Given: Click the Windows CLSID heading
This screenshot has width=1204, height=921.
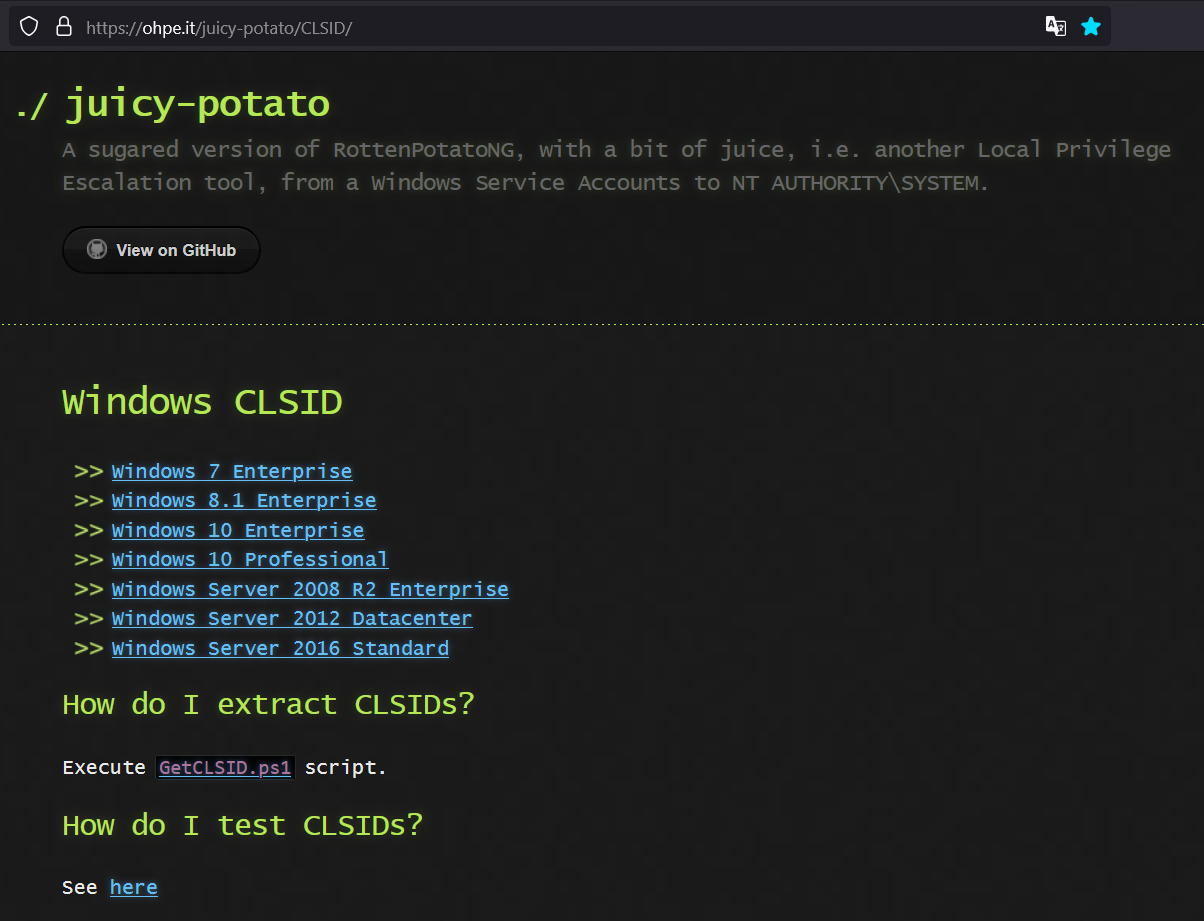Looking at the screenshot, I should [202, 402].
